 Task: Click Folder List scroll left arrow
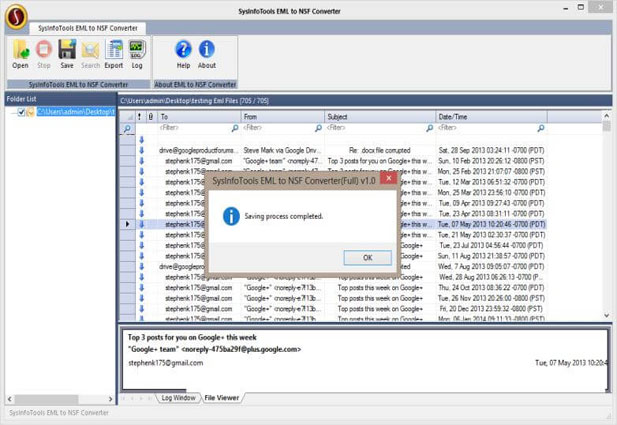point(9,399)
